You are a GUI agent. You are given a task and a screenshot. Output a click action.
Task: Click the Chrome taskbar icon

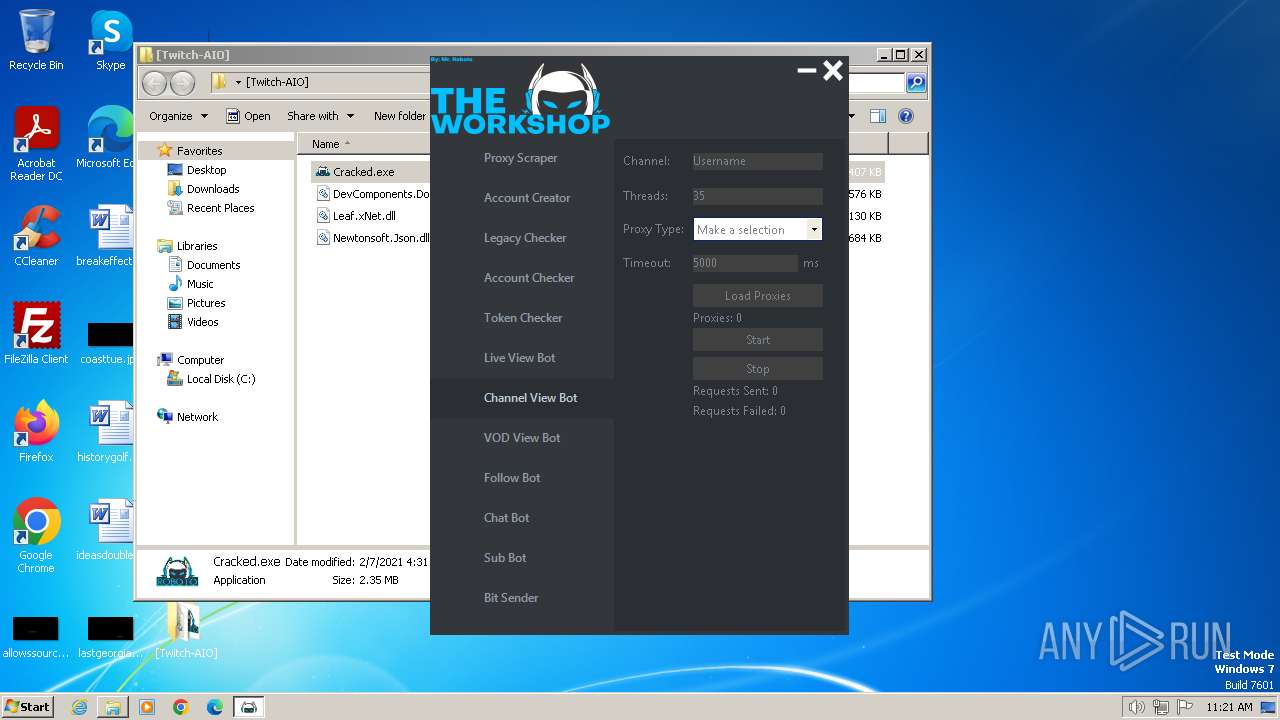181,707
